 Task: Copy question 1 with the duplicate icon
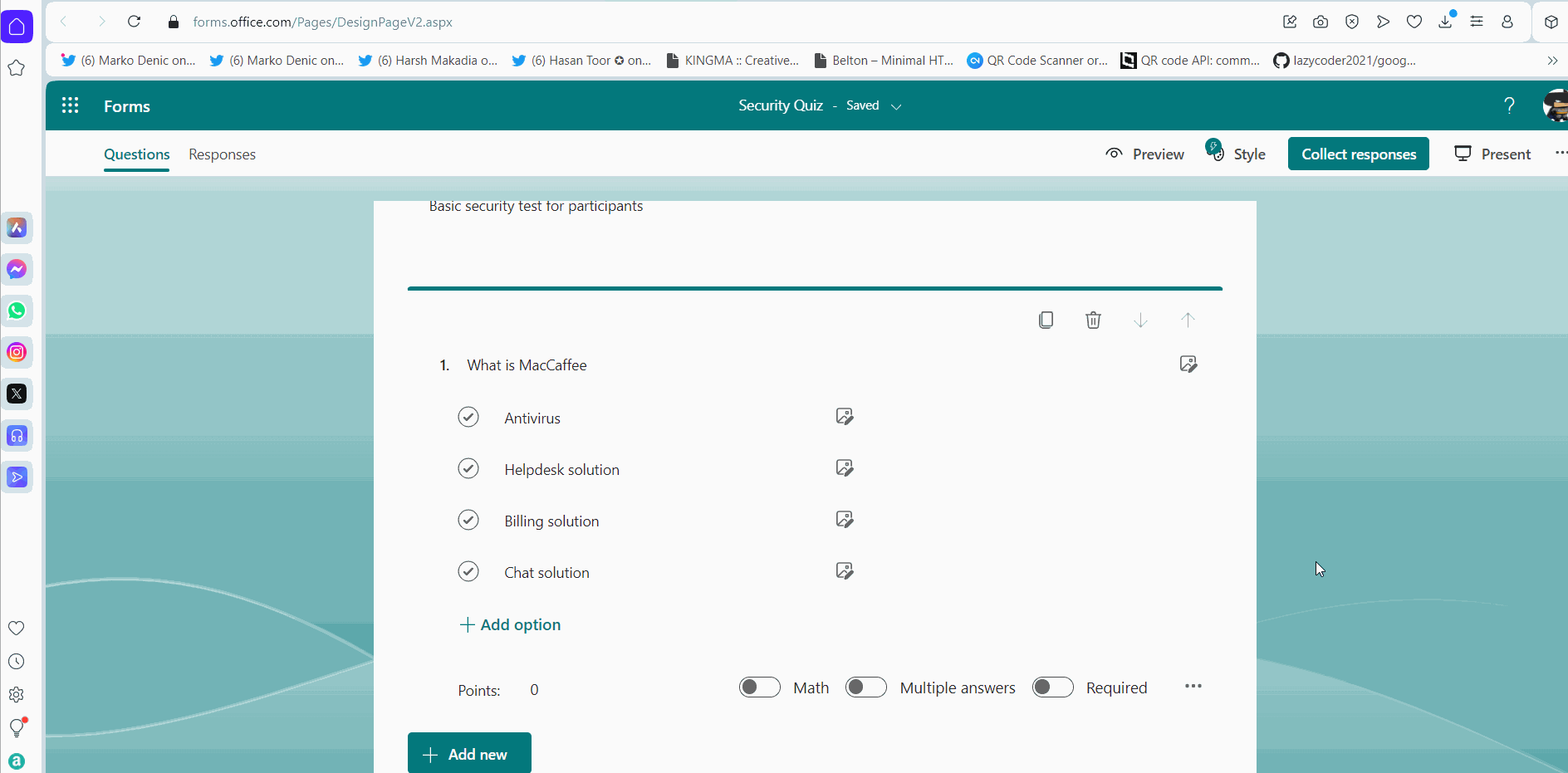point(1046,320)
